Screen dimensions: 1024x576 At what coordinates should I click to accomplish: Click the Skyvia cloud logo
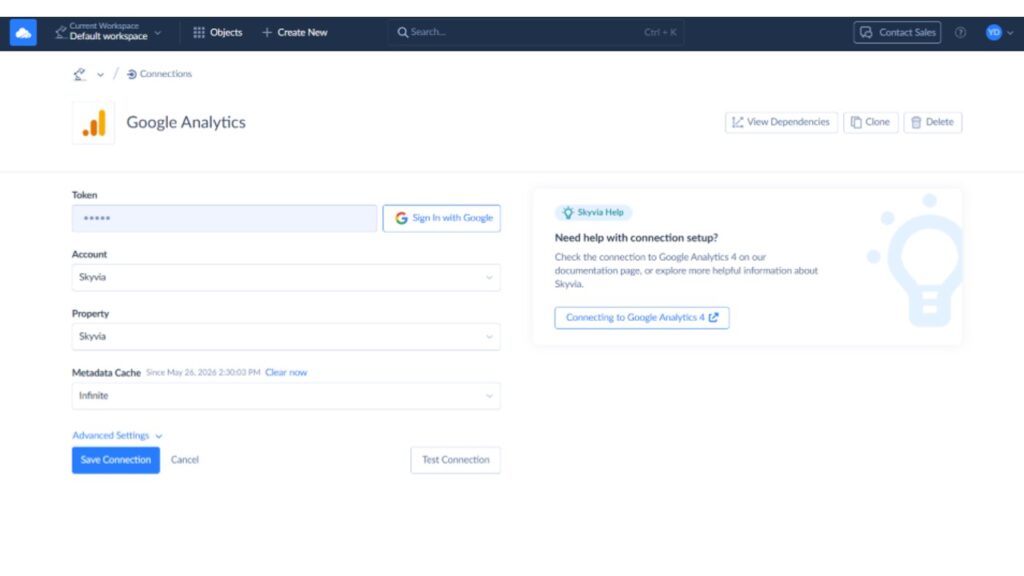click(x=23, y=33)
